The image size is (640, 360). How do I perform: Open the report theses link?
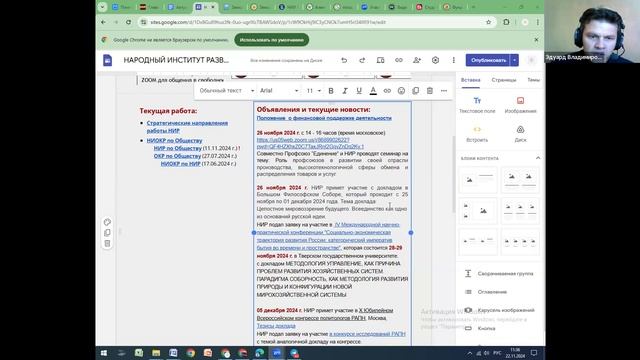pos(276,326)
